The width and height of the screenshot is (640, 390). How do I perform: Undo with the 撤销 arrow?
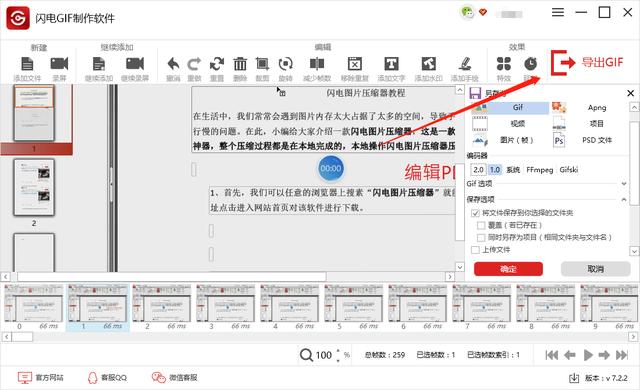click(x=173, y=64)
